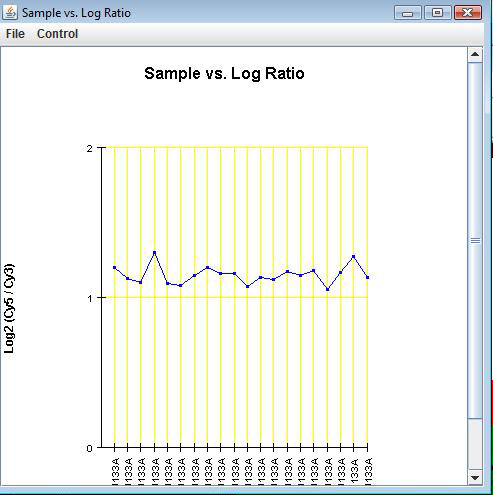Click the vertical scrollbar thumb
Screen dimensions: 493x495
point(475,240)
